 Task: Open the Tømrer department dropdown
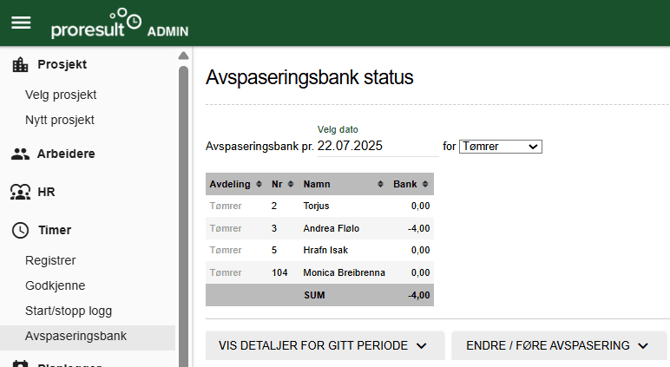[500, 147]
